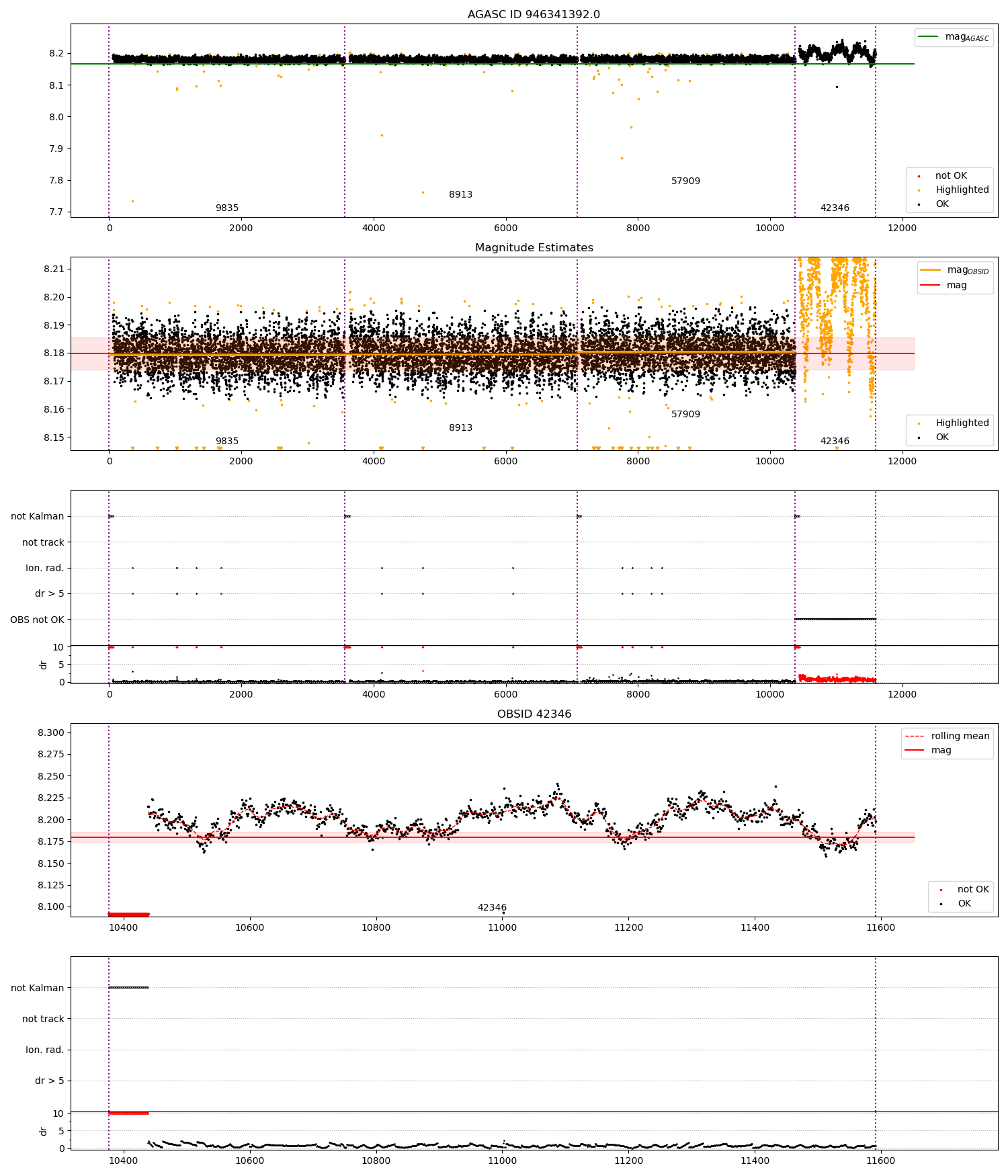The height and width of the screenshot is (1176, 1008).
Task: Click the 7.7 y-axis tick label
Action: 56,212
